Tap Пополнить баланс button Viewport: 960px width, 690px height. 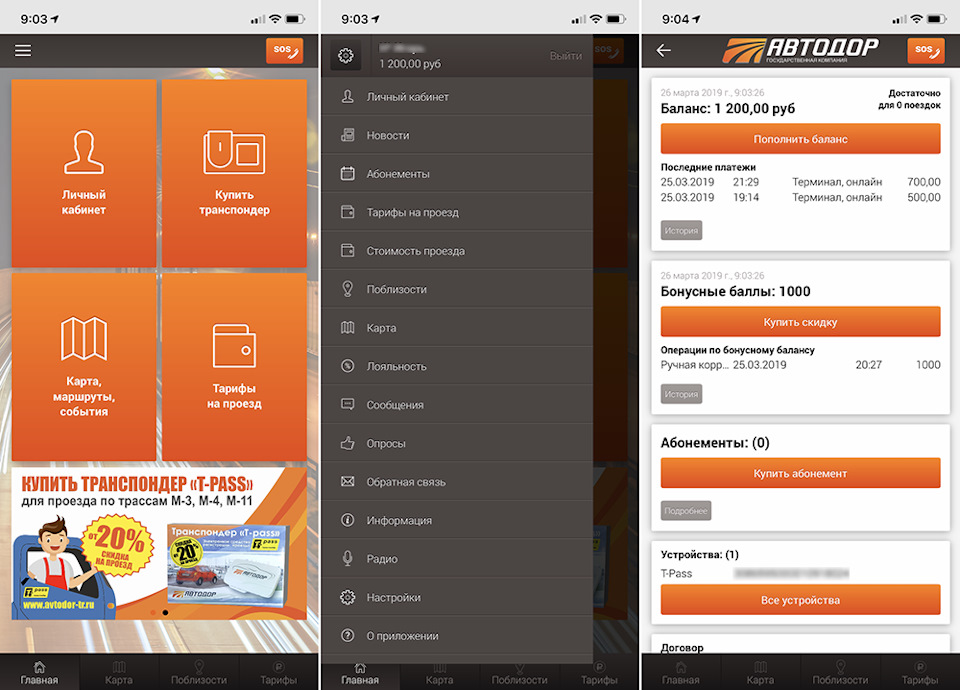point(800,139)
